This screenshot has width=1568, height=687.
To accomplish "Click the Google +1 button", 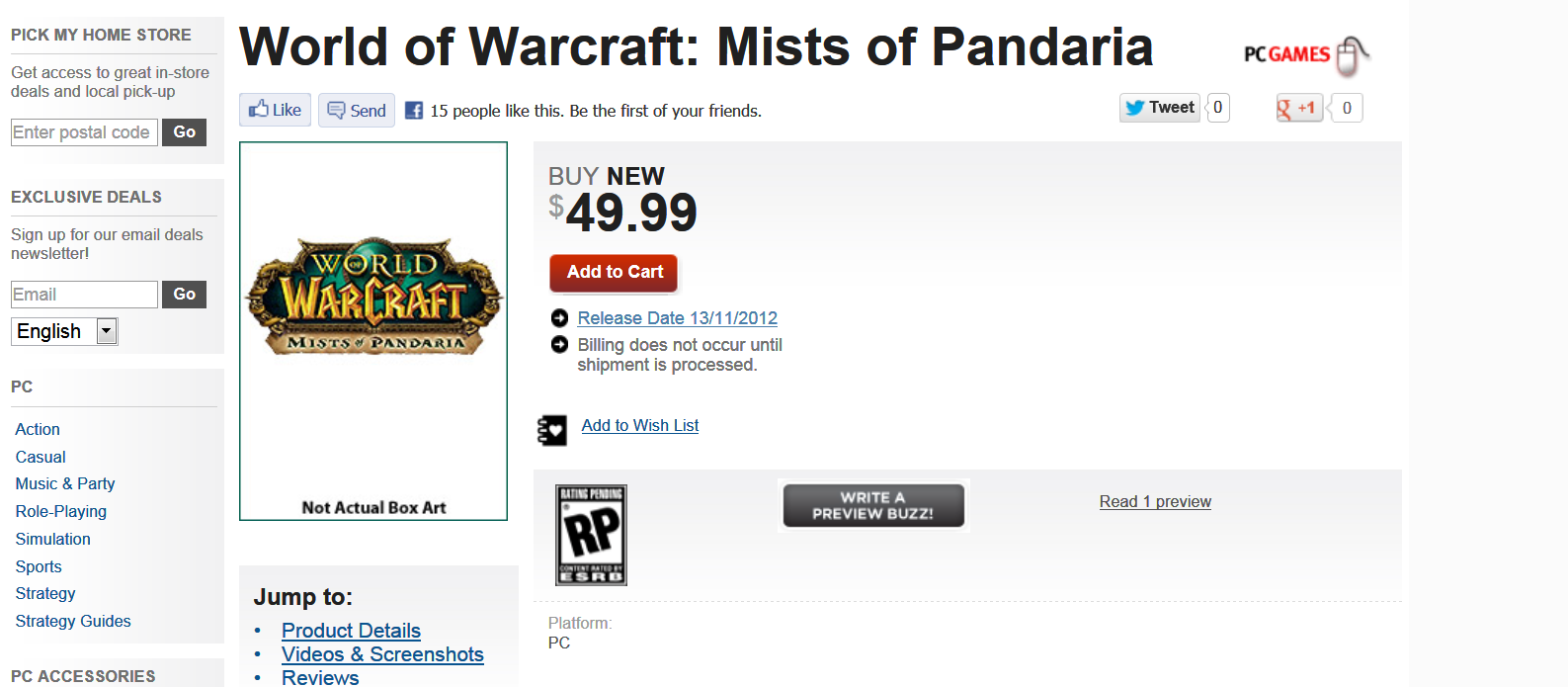I will 1298,108.
